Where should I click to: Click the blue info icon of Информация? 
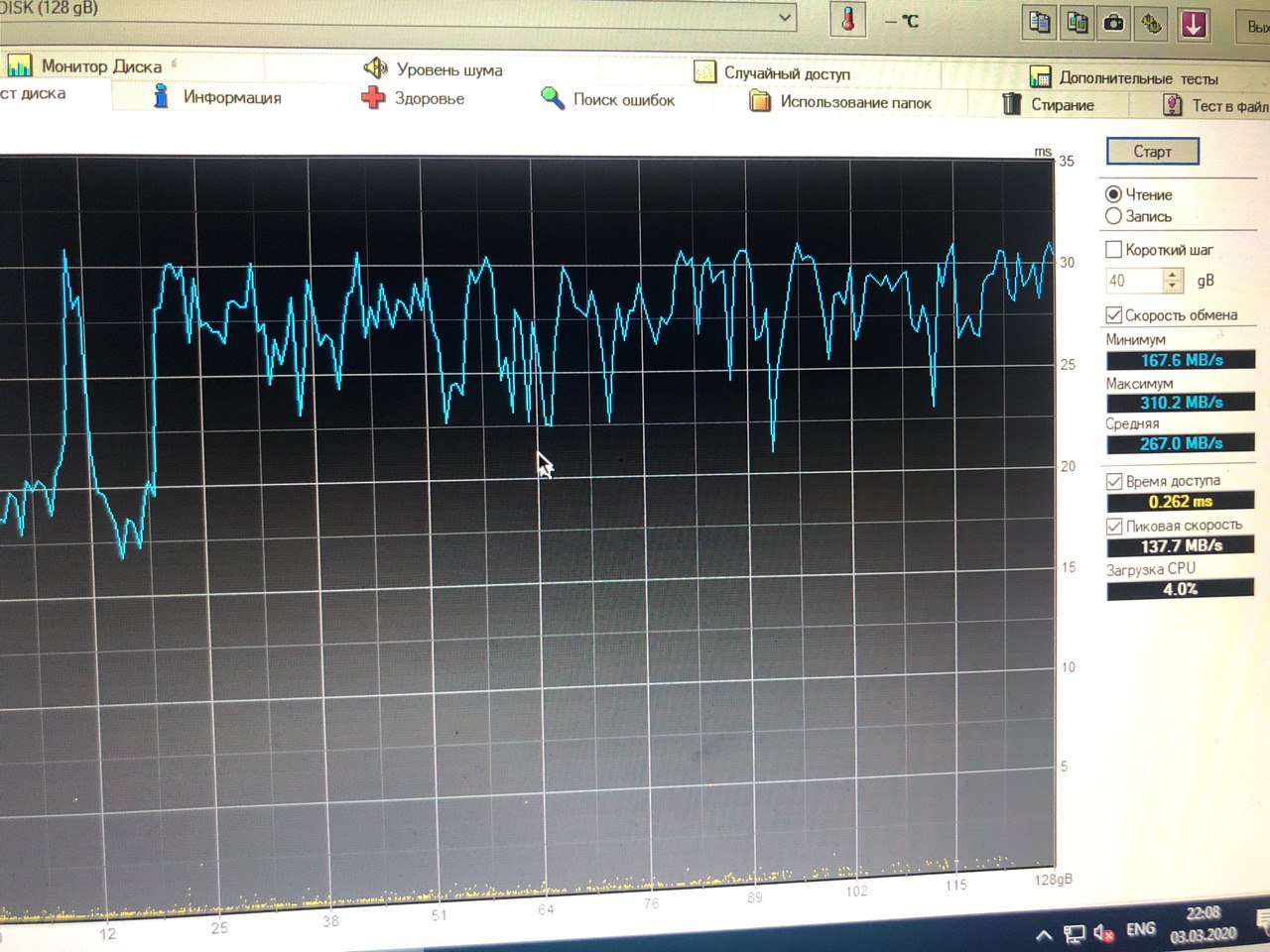tap(161, 96)
